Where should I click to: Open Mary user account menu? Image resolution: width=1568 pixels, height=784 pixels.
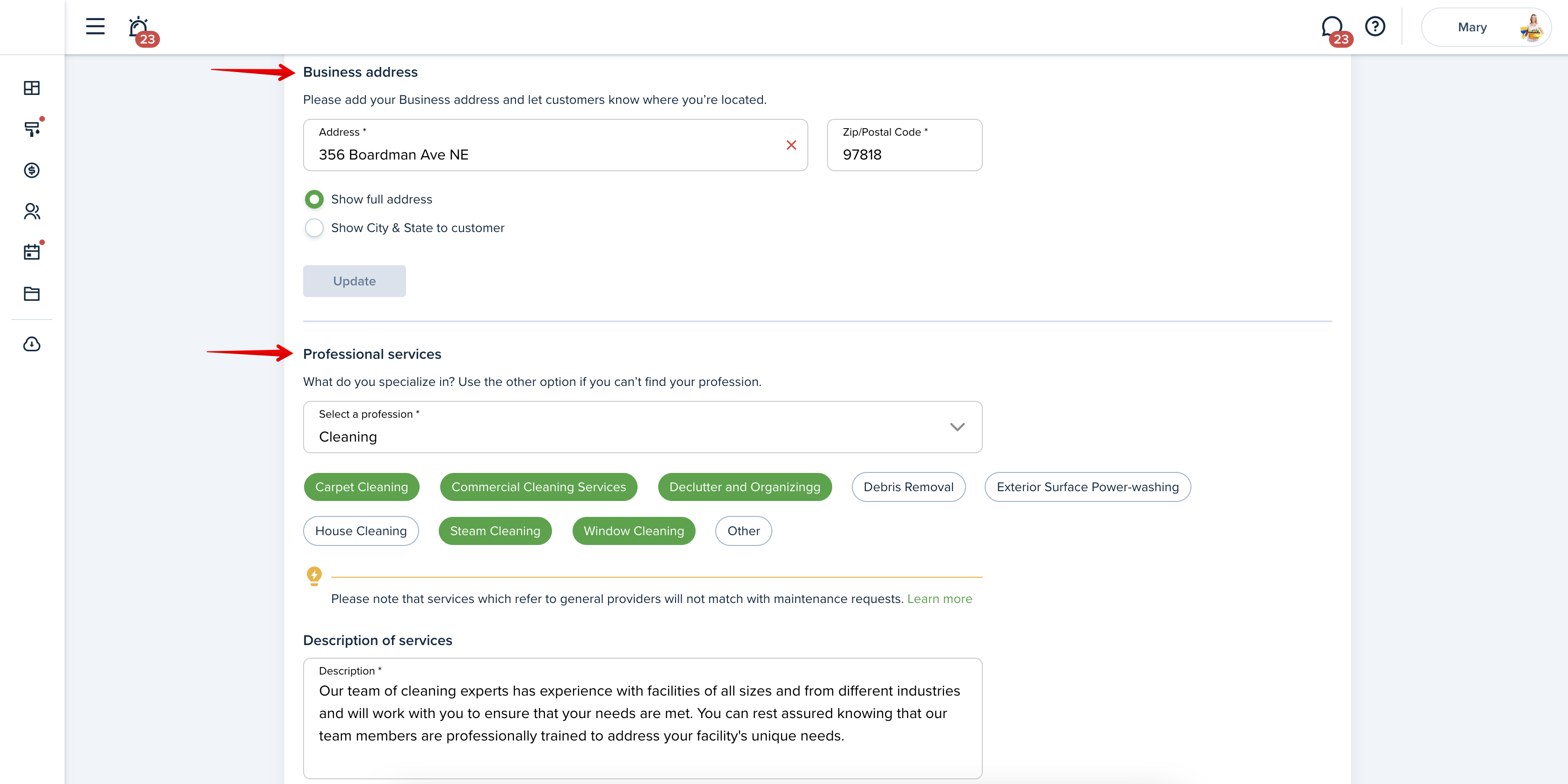click(1485, 28)
